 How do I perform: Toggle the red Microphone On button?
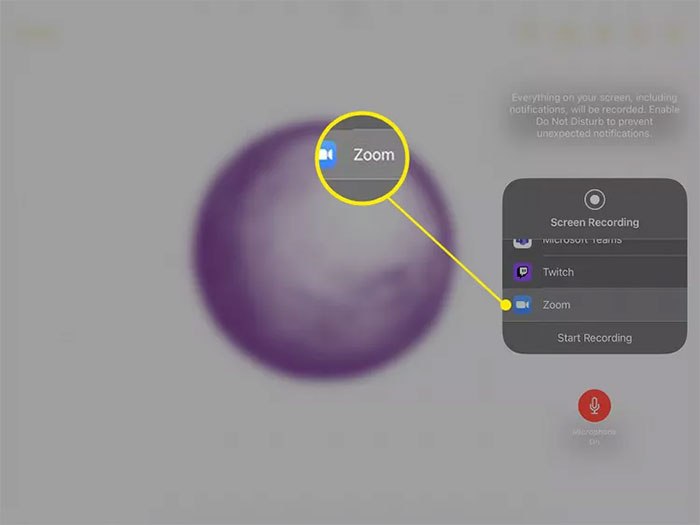click(594, 405)
